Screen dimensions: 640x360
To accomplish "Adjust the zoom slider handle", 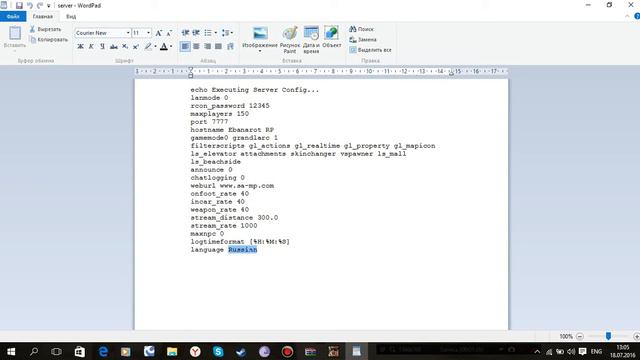I will click(608, 336).
